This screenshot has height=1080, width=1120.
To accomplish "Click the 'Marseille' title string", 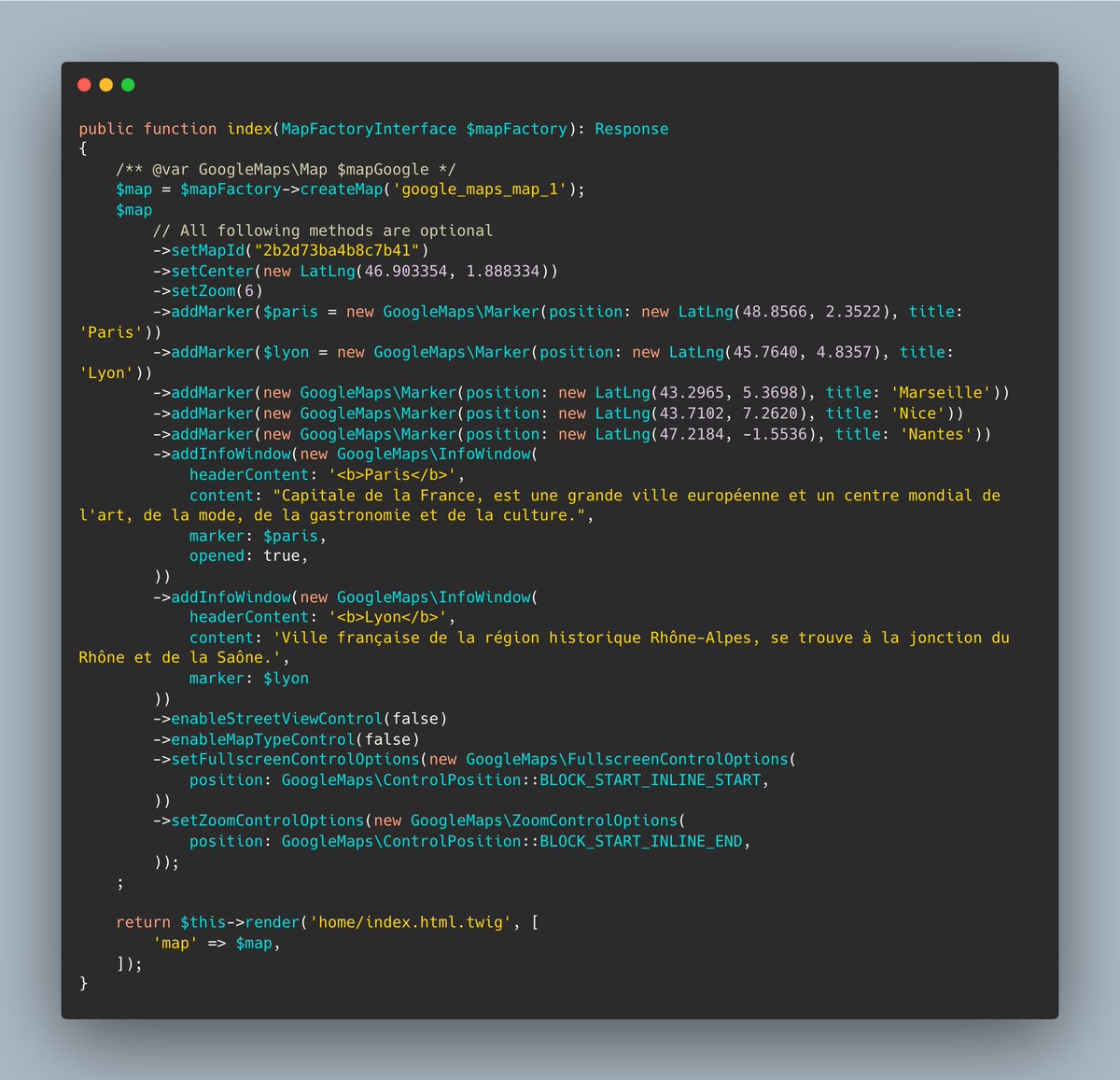I will point(941,393).
